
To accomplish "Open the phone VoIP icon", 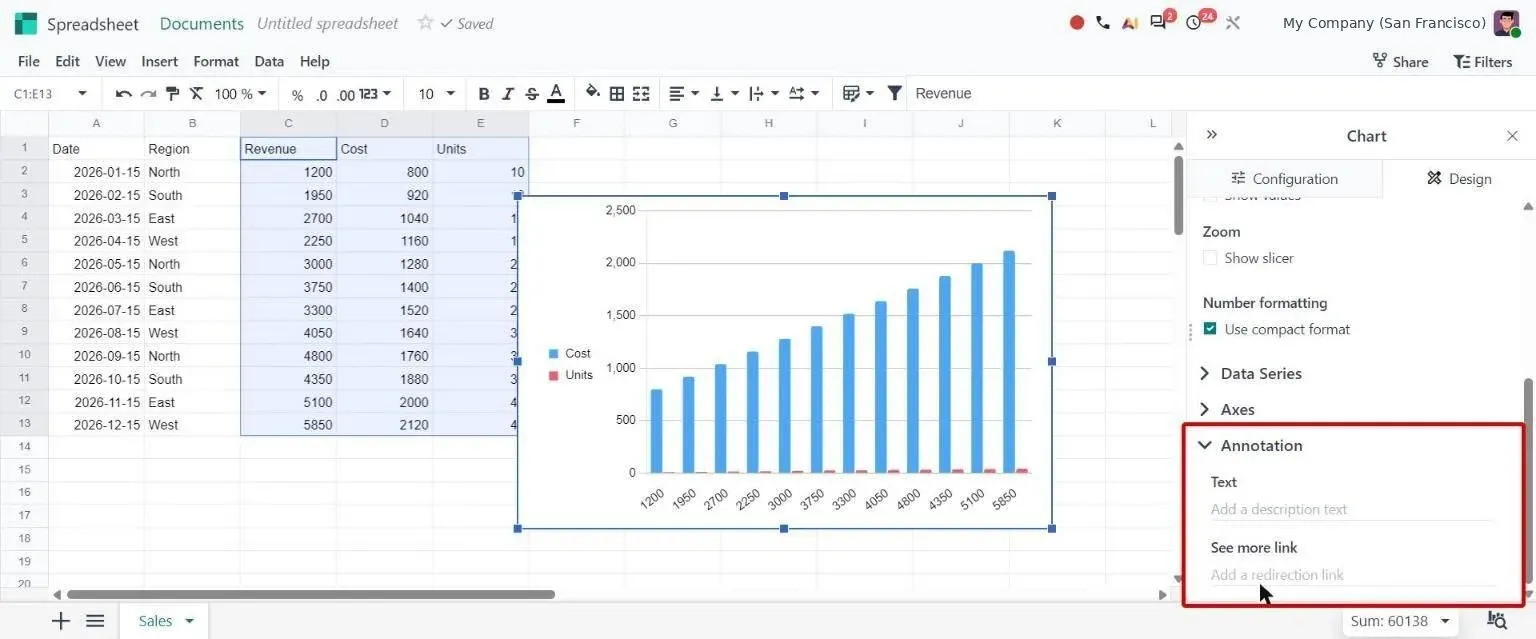I will pyautogui.click(x=1103, y=23).
